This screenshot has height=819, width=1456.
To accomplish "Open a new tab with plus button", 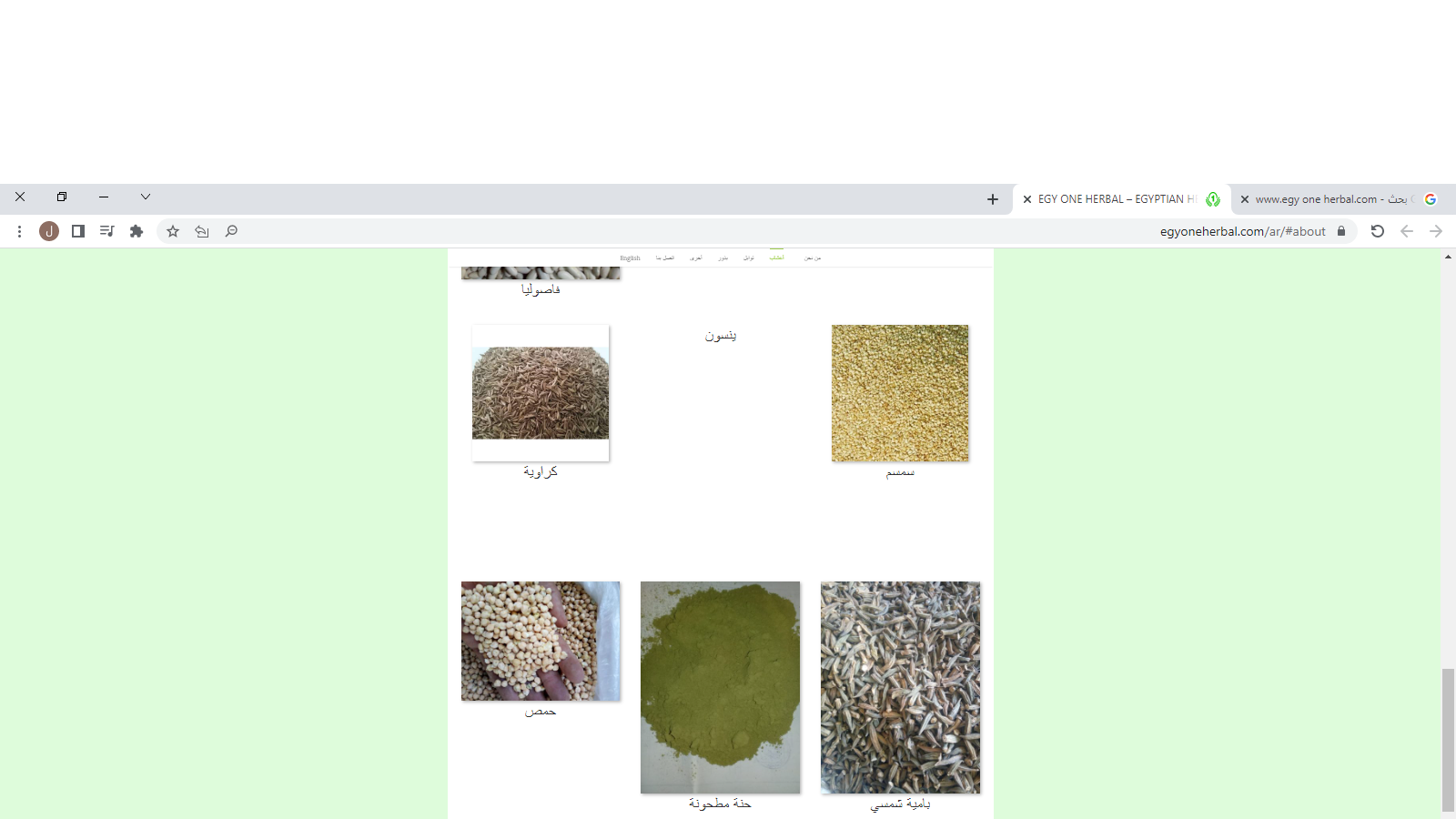I will (993, 199).
